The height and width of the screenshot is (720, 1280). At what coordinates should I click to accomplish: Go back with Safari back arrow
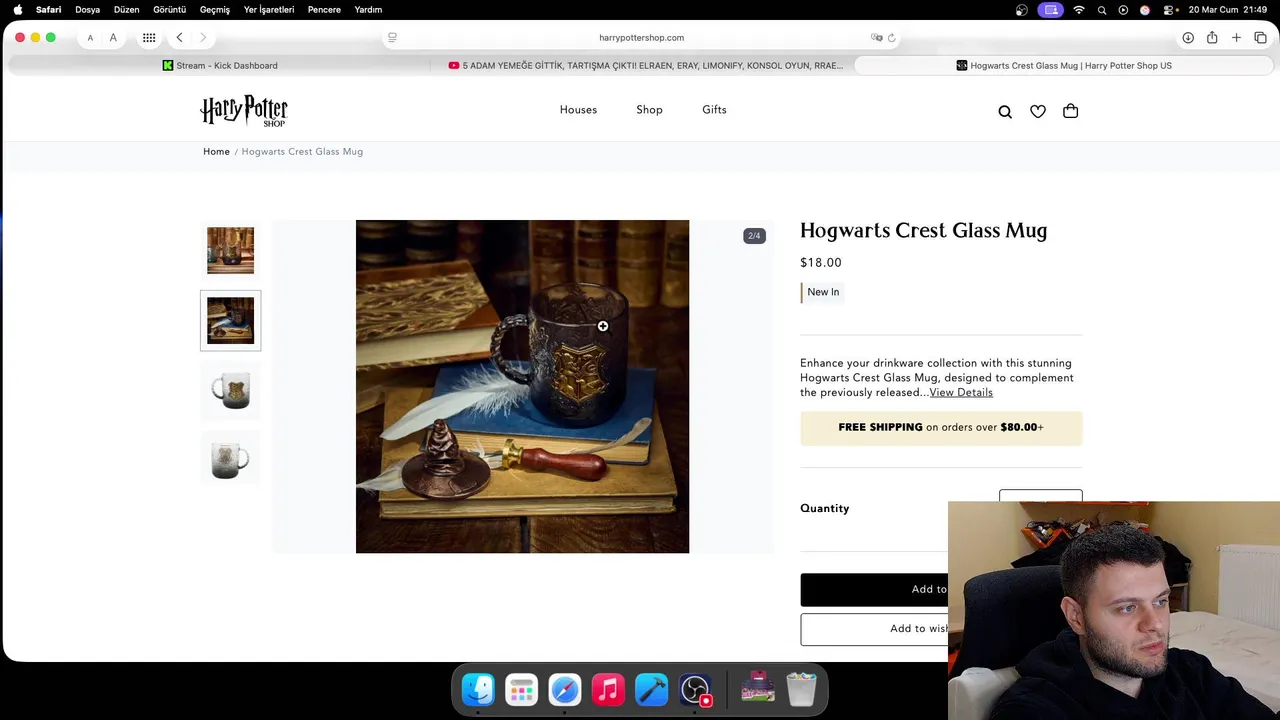[179, 37]
